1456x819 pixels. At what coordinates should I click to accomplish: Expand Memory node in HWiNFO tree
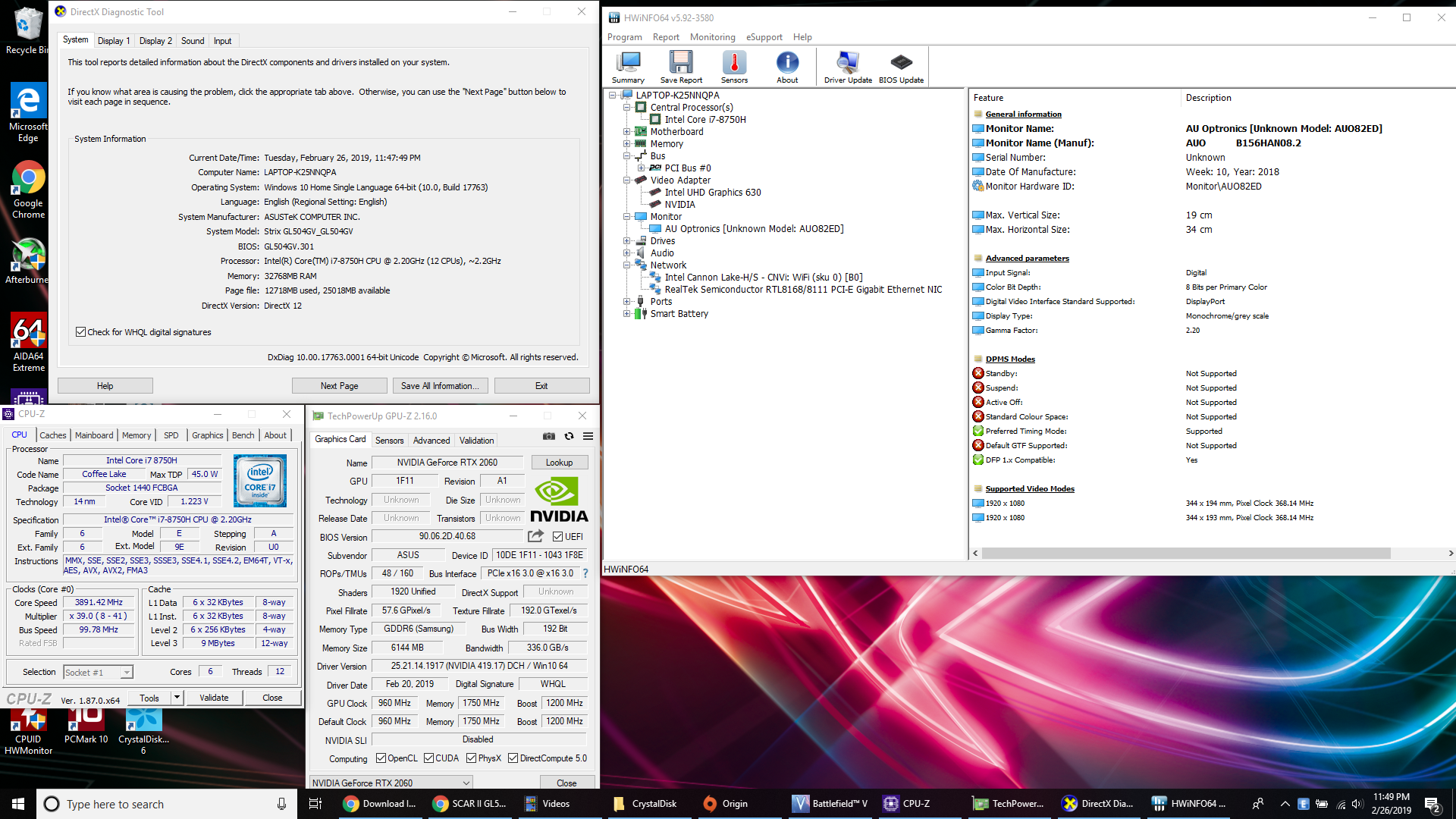pos(626,144)
